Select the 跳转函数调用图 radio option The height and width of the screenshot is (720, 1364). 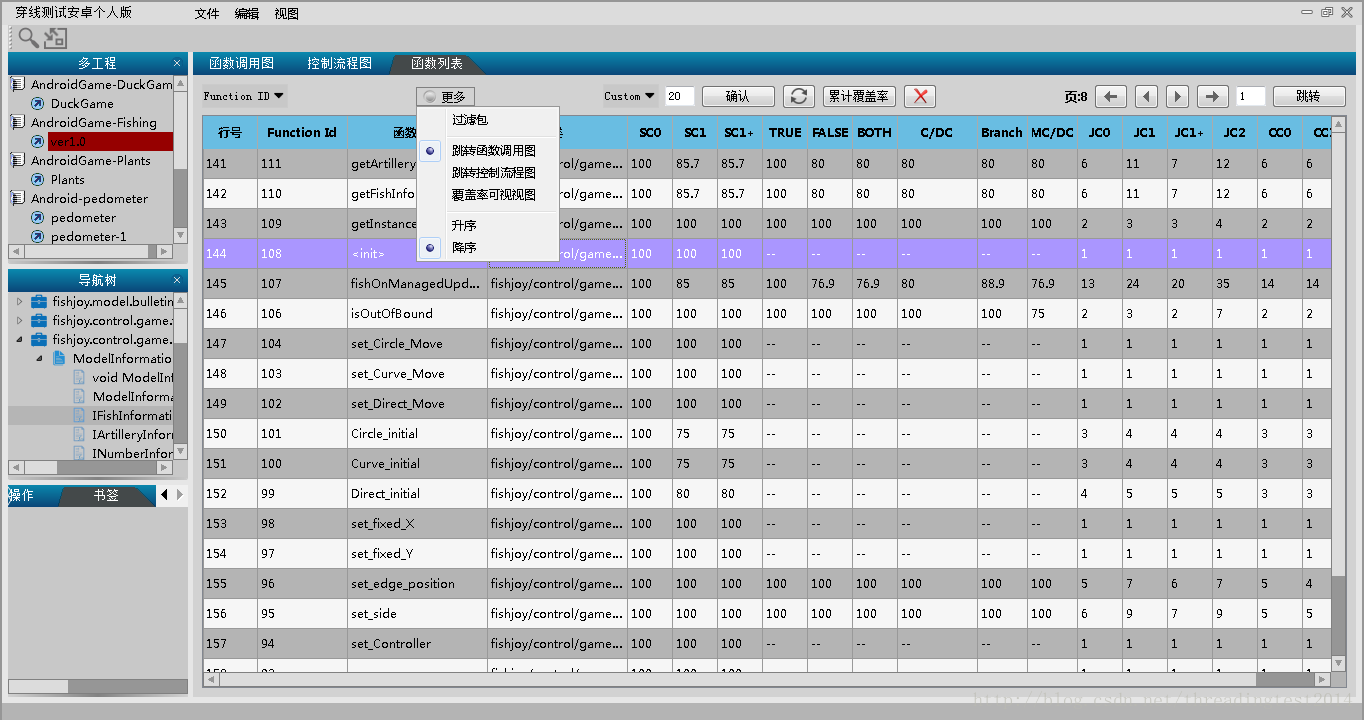coord(430,150)
